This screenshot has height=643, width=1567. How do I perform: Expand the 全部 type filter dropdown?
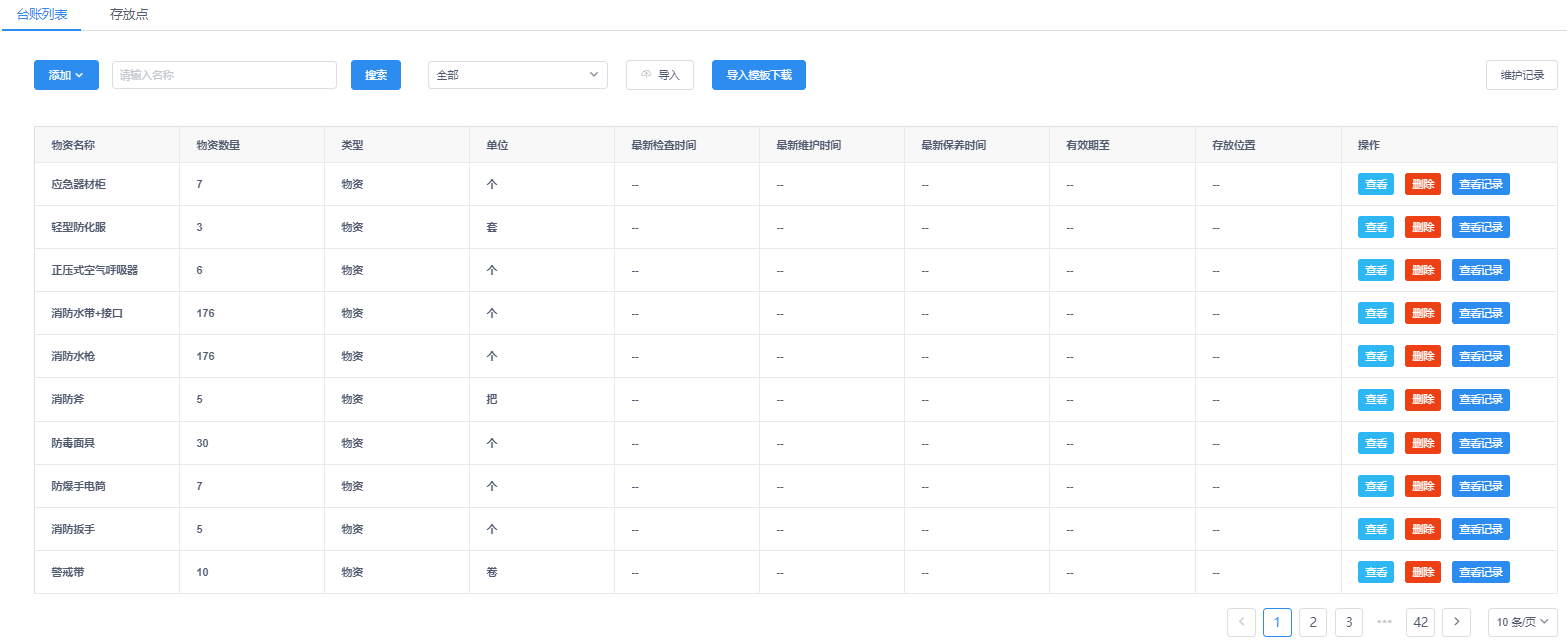tap(517, 75)
